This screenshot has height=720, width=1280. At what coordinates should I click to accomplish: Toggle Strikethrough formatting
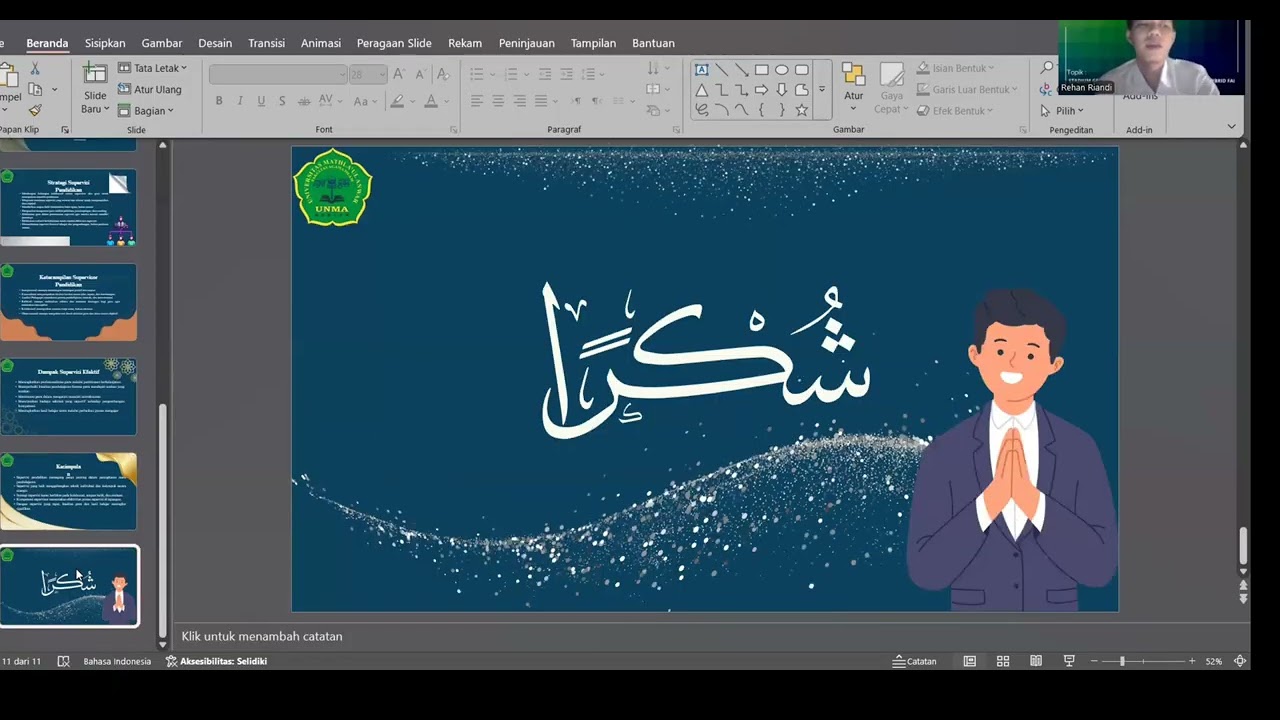coord(304,101)
